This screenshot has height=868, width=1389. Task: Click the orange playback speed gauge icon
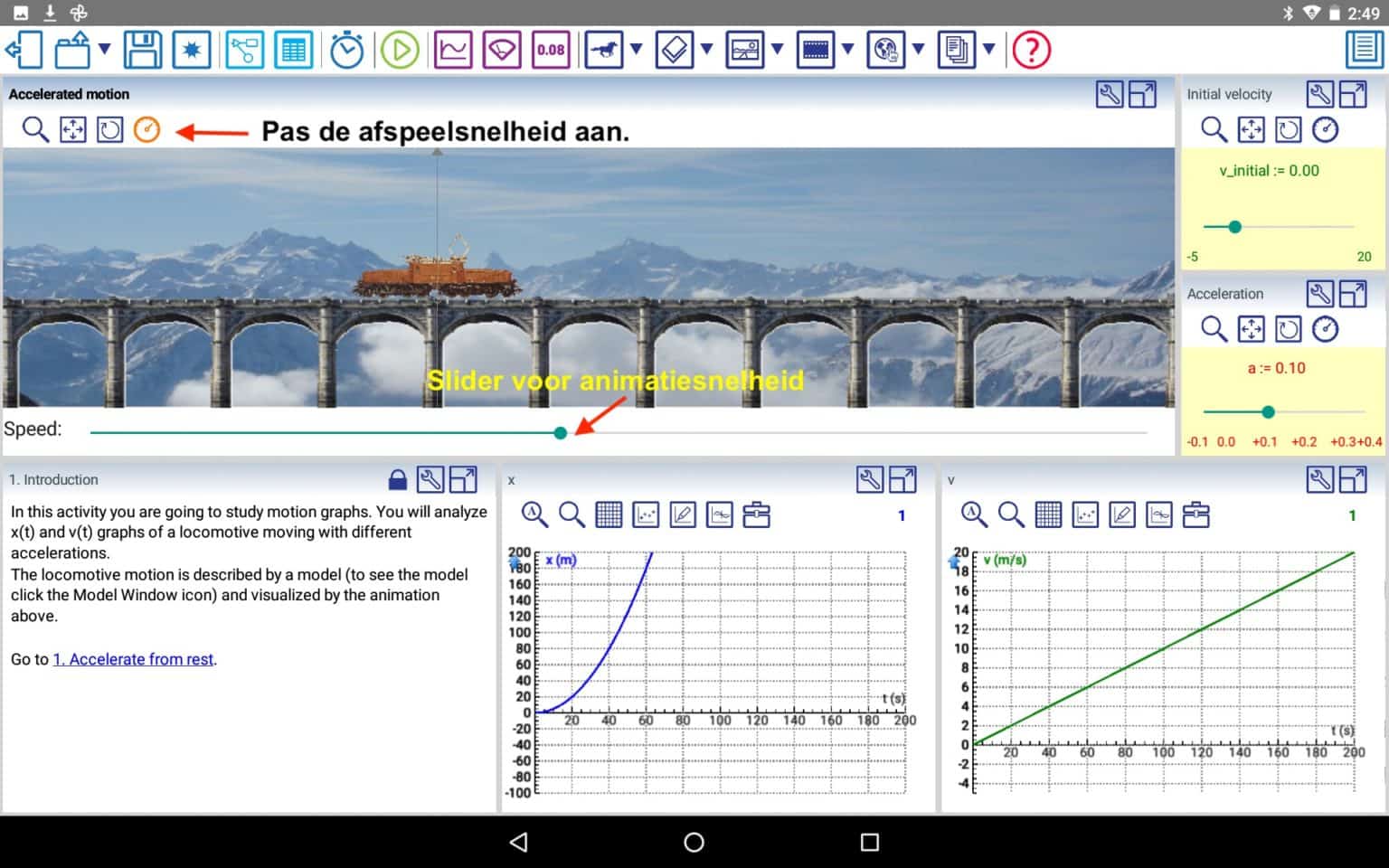click(146, 130)
